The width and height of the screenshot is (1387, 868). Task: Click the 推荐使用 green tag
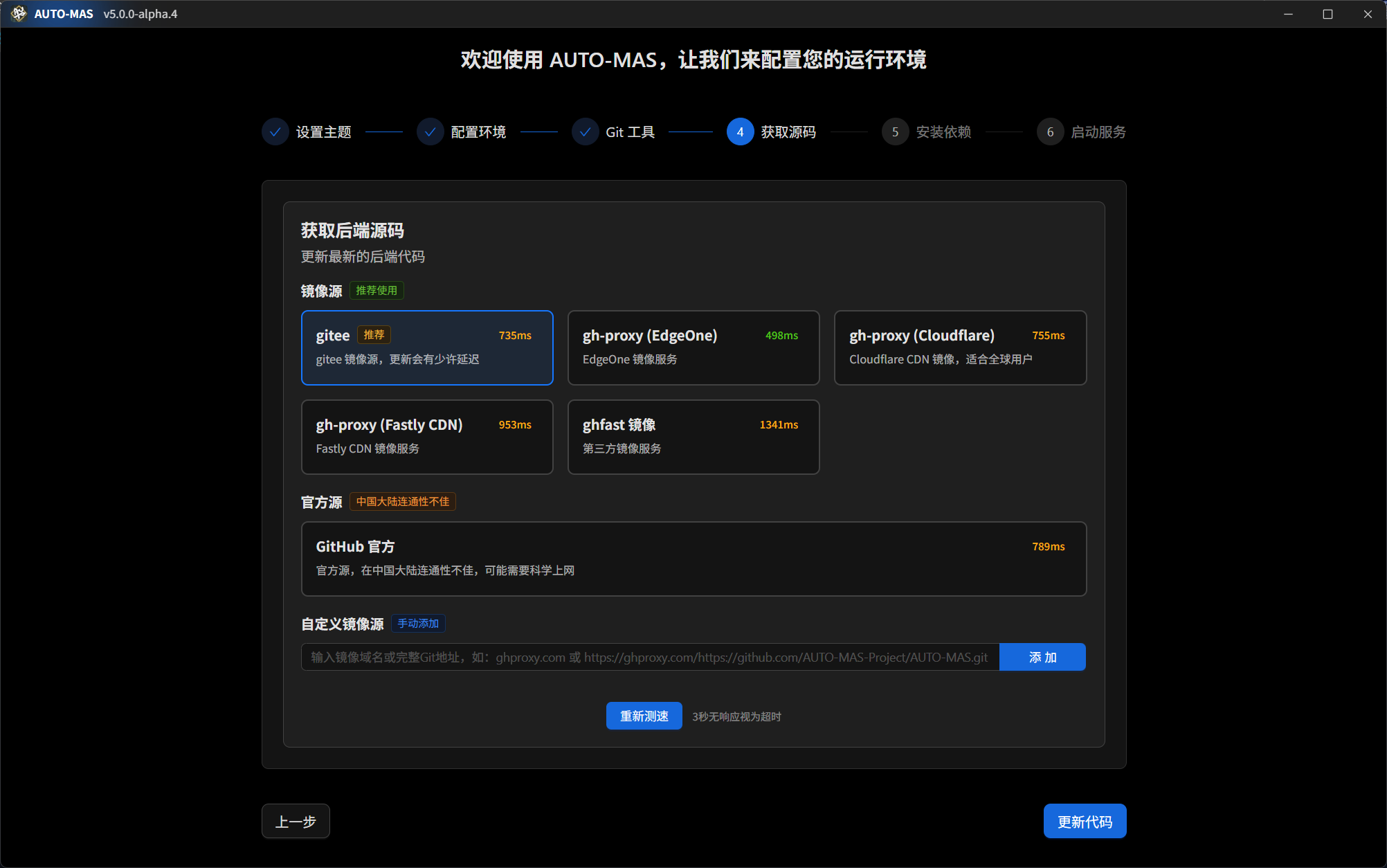tap(377, 291)
